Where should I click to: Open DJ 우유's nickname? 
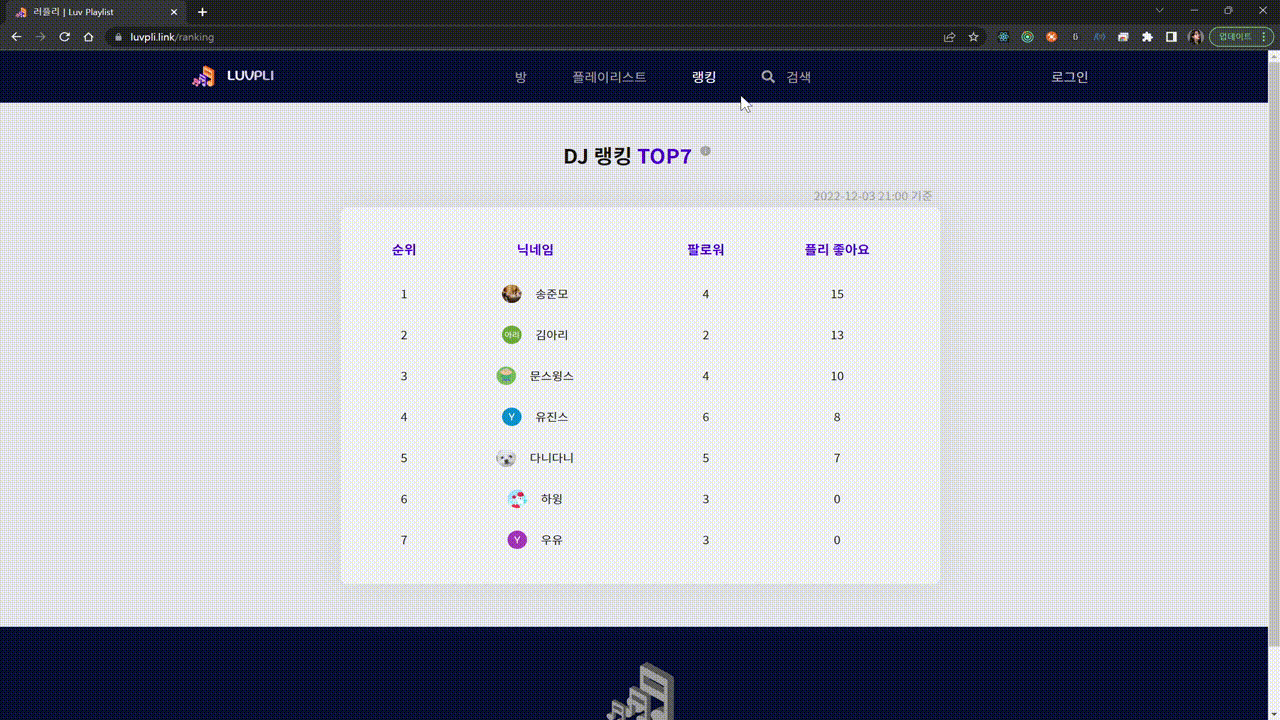552,540
